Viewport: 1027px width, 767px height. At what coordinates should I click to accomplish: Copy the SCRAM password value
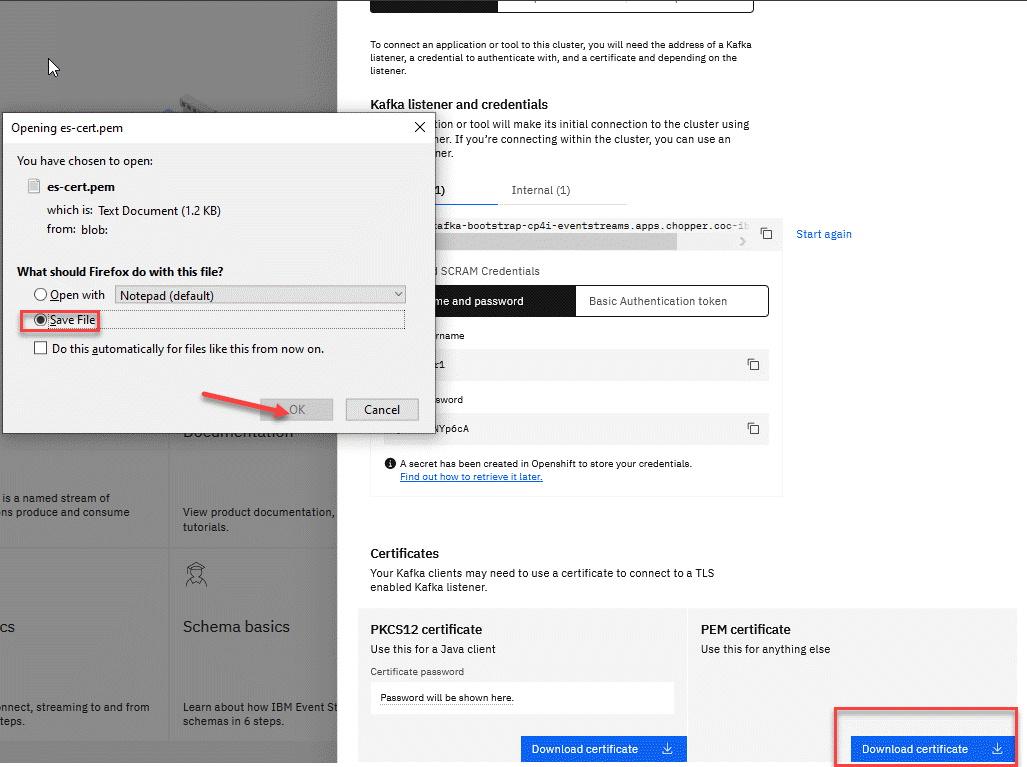753,429
